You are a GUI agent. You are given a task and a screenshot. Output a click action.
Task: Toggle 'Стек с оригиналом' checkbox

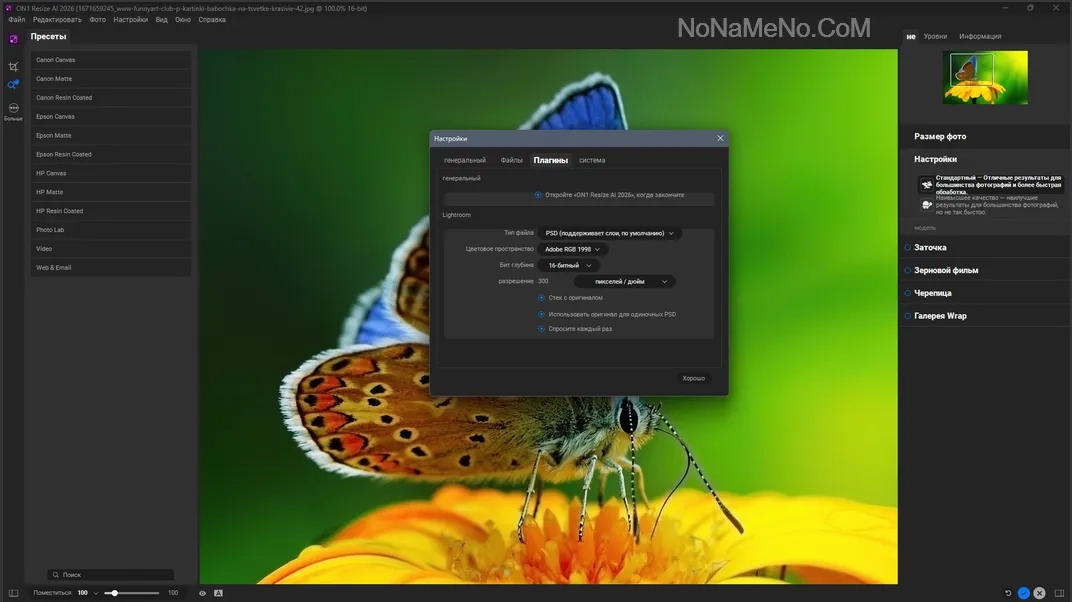[542, 298]
